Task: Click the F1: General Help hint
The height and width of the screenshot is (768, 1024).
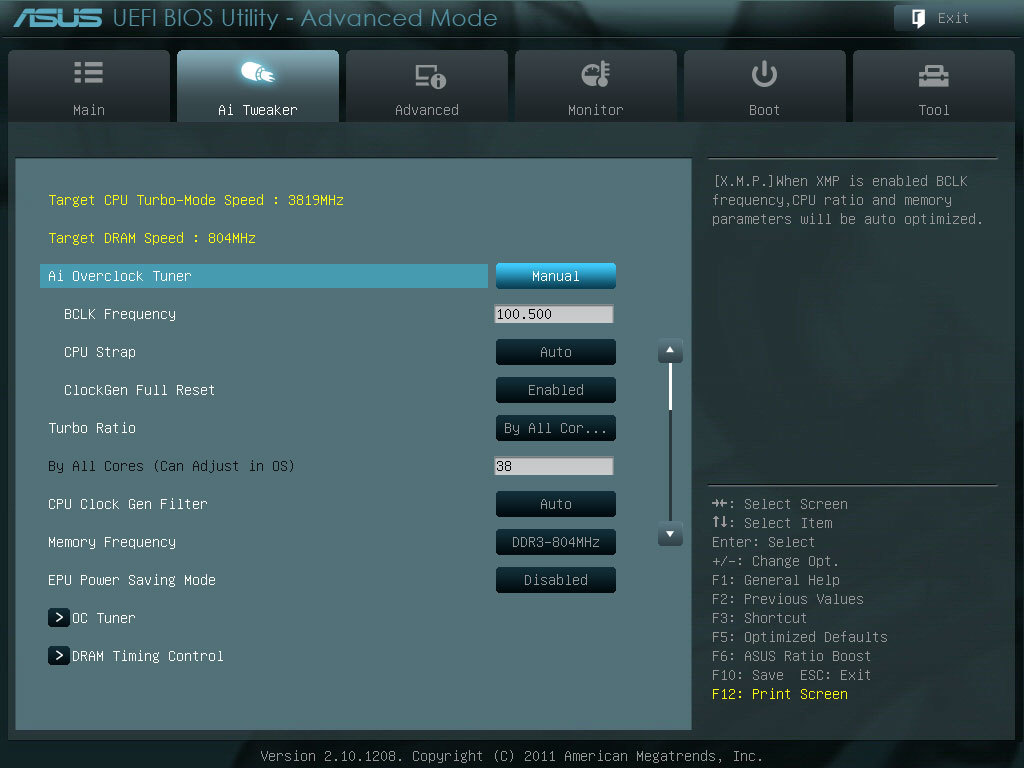Action: pos(776,580)
